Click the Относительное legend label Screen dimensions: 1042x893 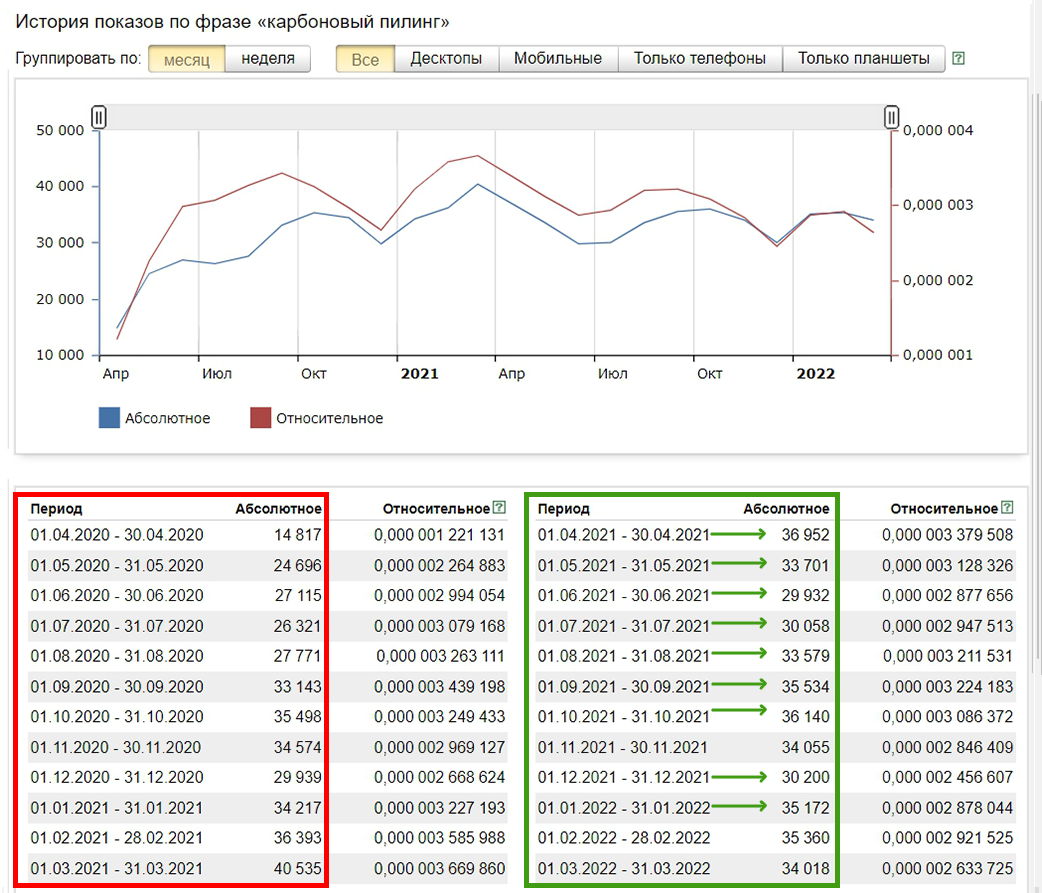point(330,419)
